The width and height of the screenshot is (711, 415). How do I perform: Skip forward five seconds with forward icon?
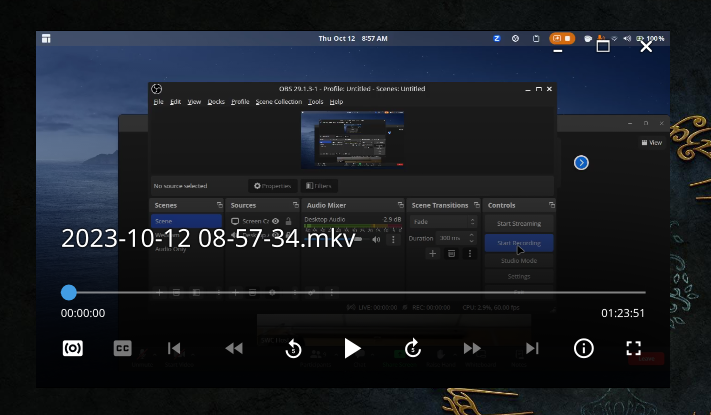tap(412, 348)
